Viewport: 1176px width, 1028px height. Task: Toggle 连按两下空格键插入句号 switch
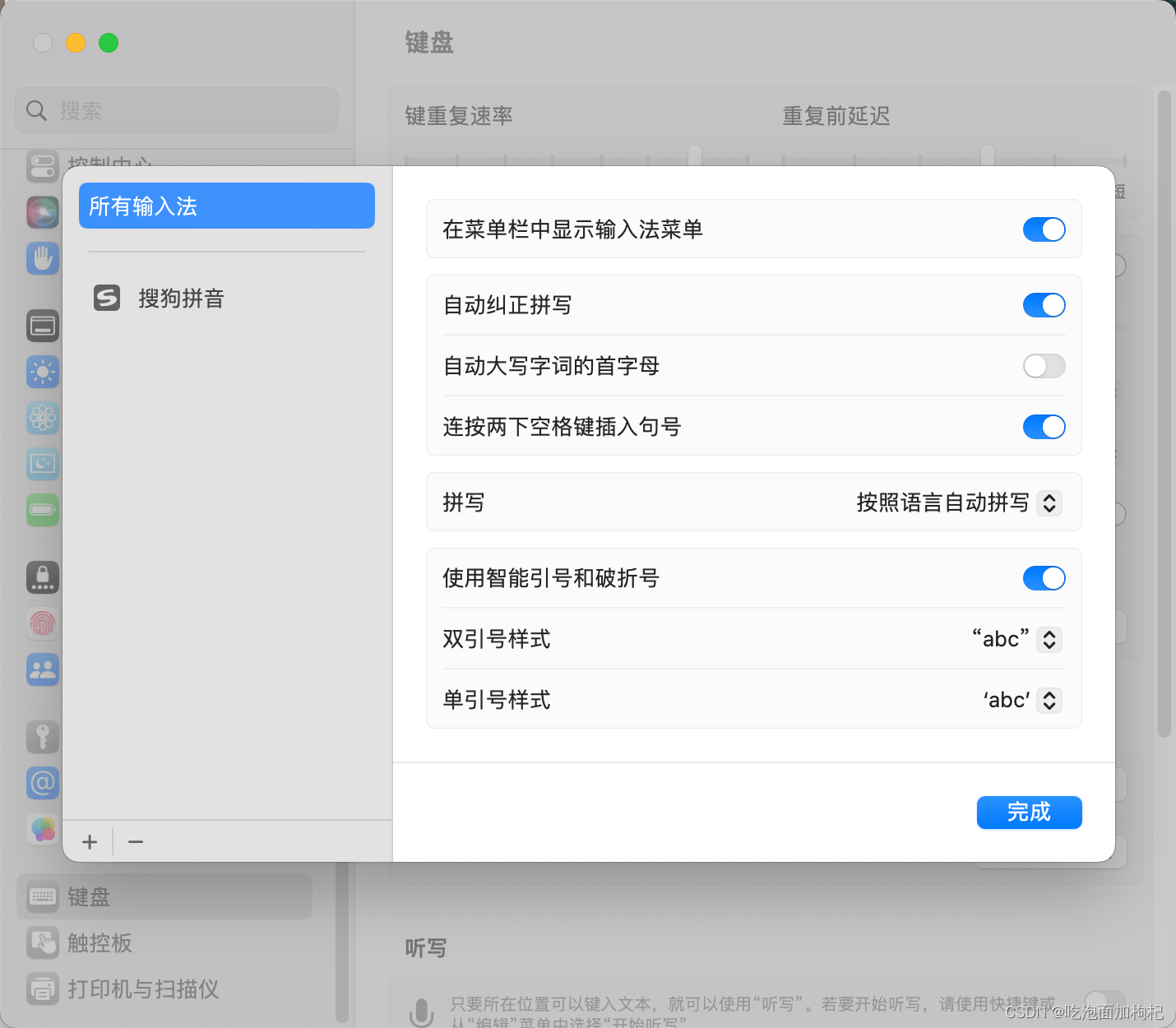pyautogui.click(x=1044, y=427)
